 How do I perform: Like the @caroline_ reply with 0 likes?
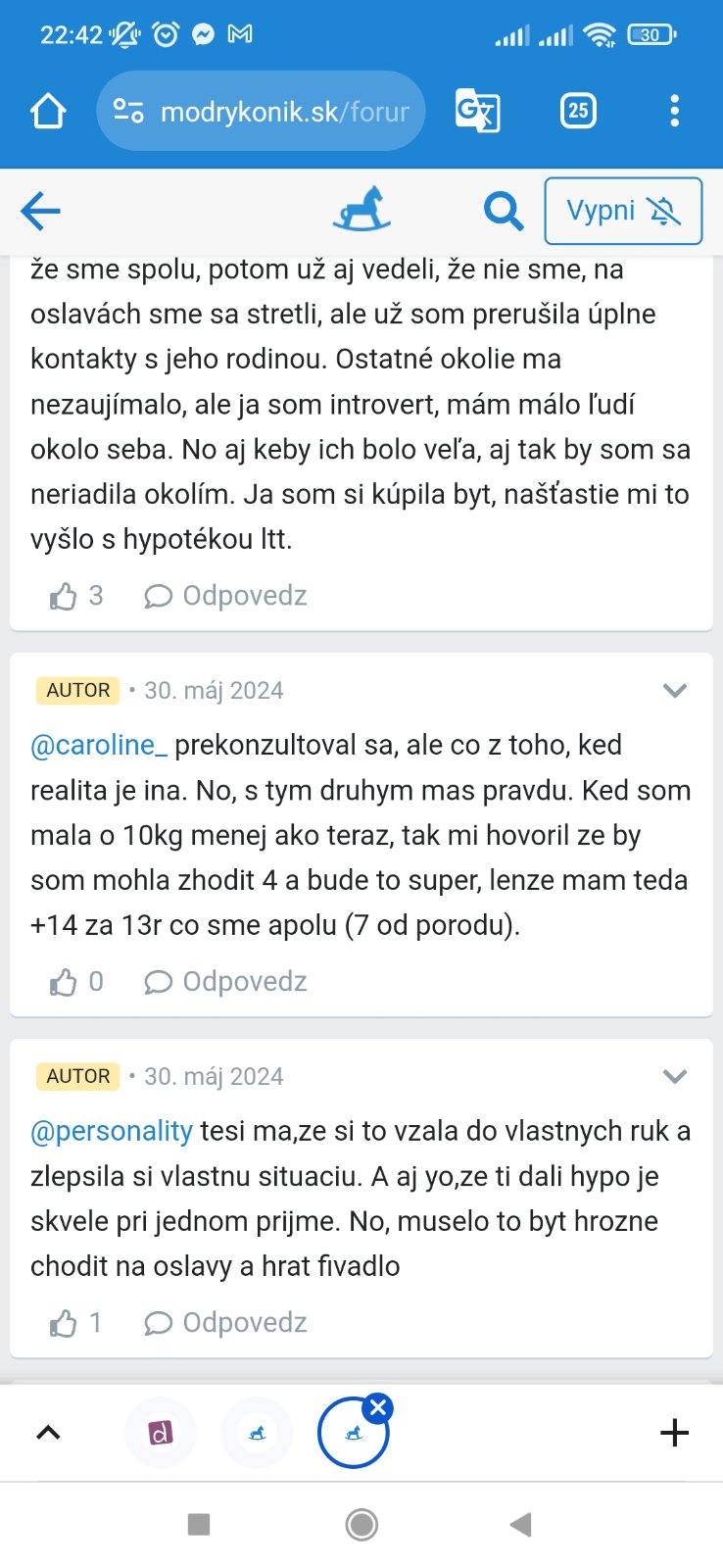(x=65, y=982)
